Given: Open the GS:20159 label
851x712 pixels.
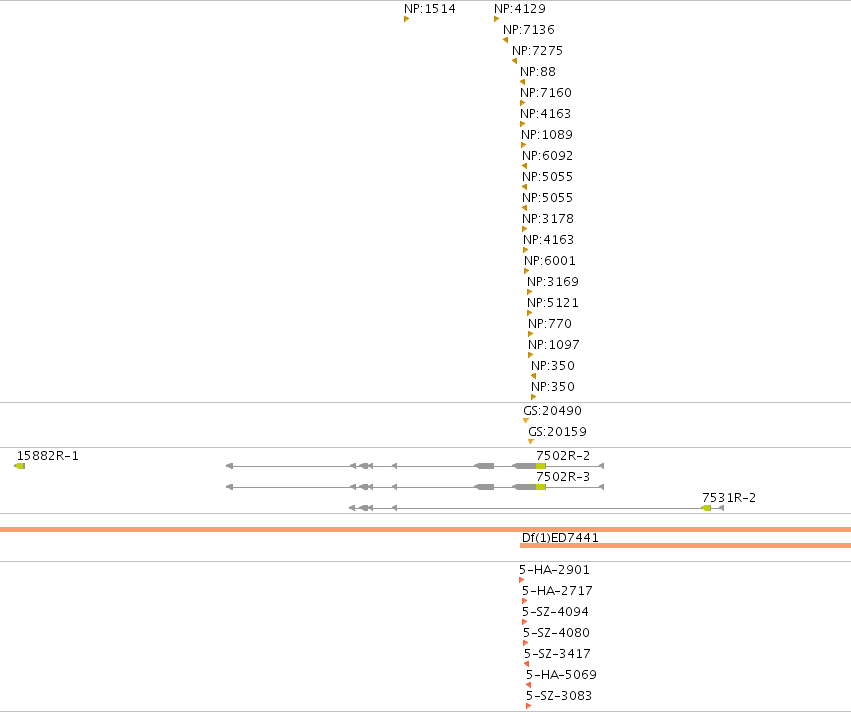Looking at the screenshot, I should pyautogui.click(x=558, y=432).
